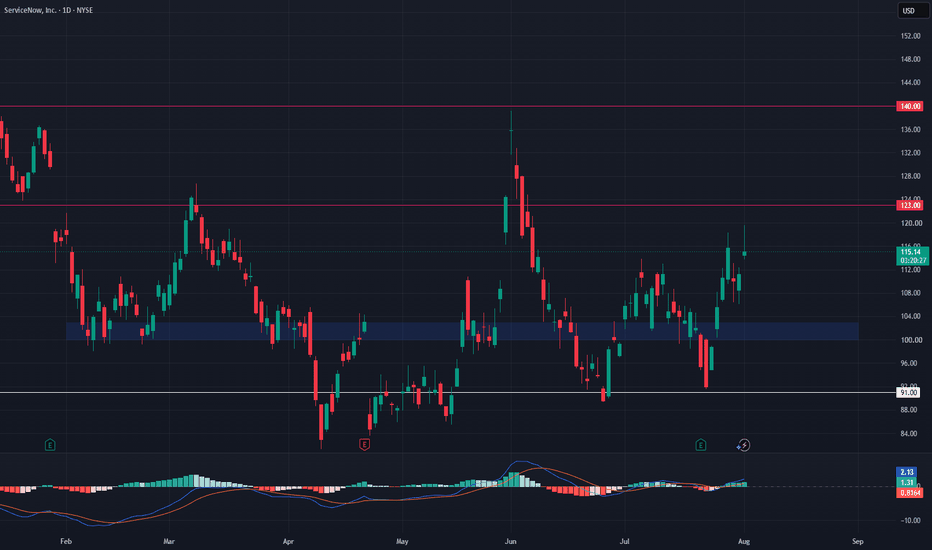Select the white horizontal line at 91.00
The width and height of the screenshot is (932, 550).
(448, 392)
